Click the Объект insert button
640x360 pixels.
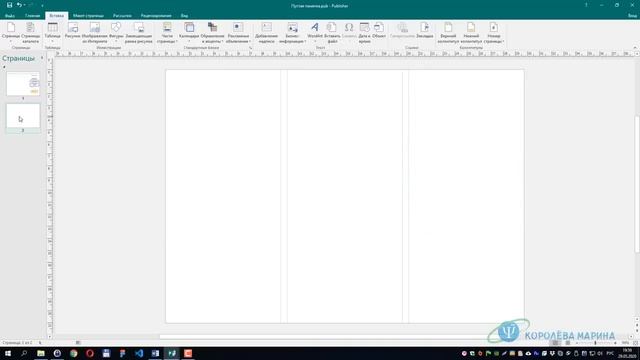pyautogui.click(x=379, y=31)
